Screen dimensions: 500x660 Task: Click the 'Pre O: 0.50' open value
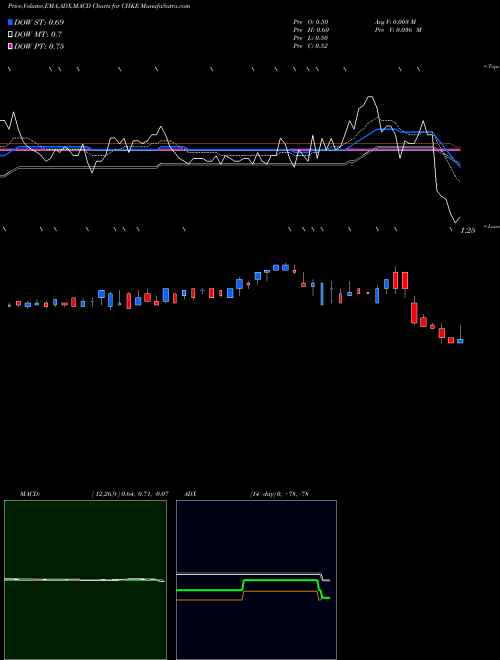coord(311,22)
